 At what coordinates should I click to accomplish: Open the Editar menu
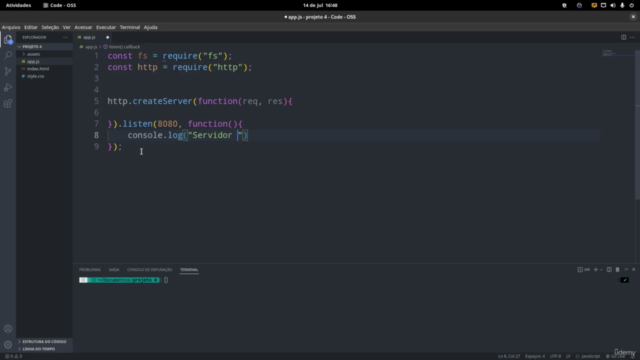point(31,27)
